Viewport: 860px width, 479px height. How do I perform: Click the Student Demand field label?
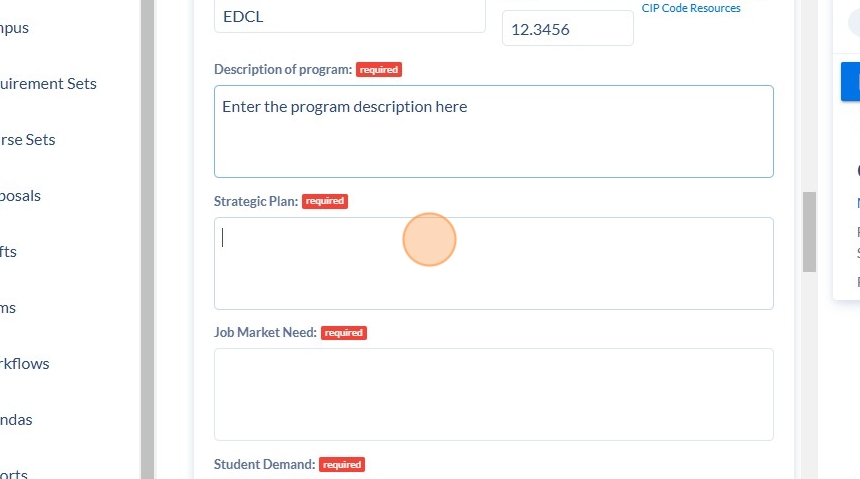point(264,464)
